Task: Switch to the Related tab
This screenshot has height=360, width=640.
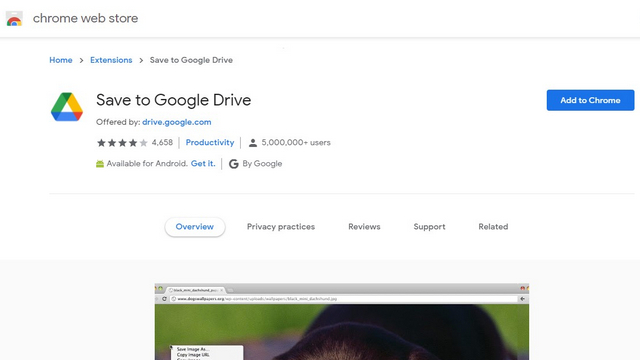Action: coord(493,227)
